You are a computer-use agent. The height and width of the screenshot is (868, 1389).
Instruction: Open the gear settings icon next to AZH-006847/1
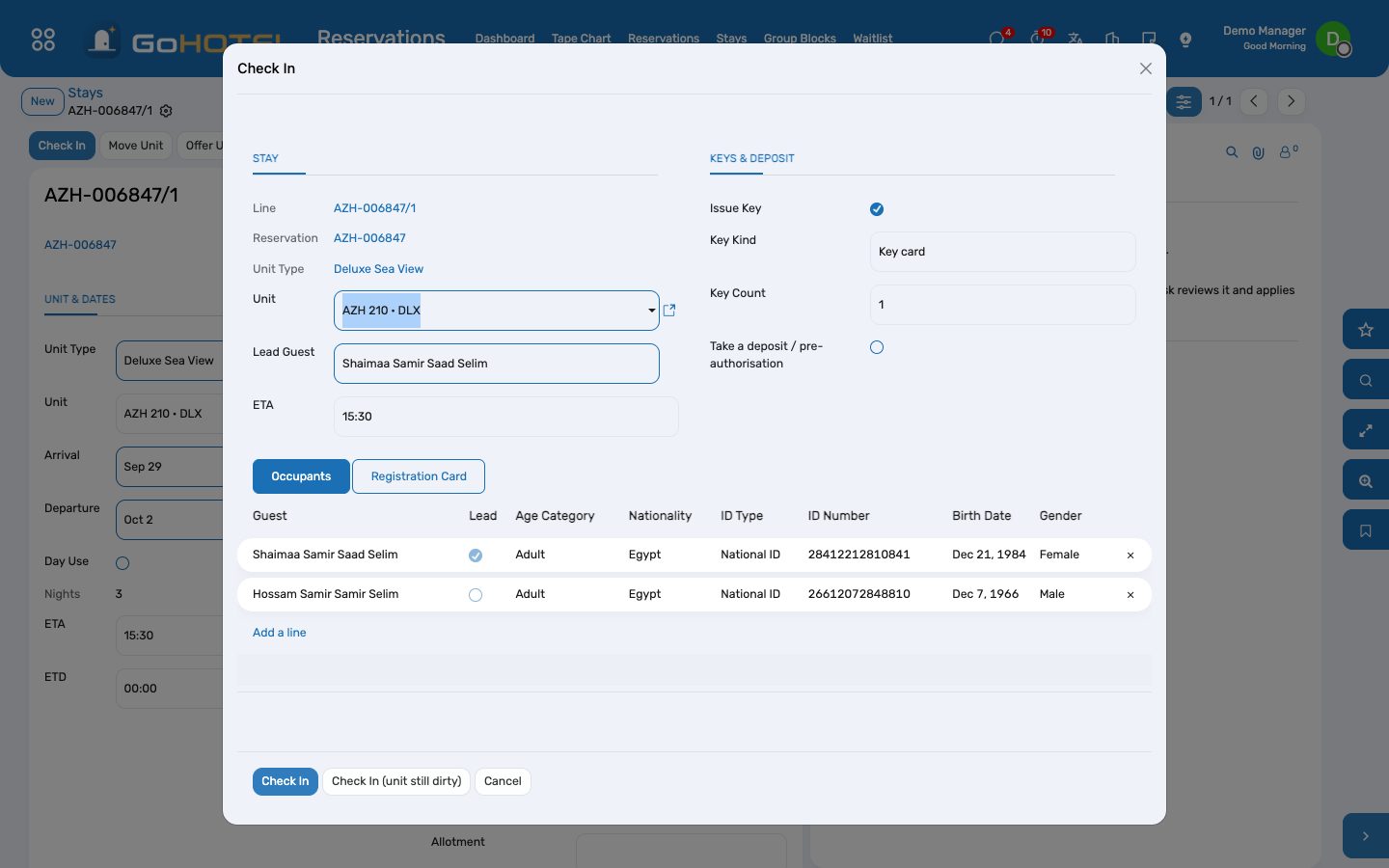click(166, 111)
